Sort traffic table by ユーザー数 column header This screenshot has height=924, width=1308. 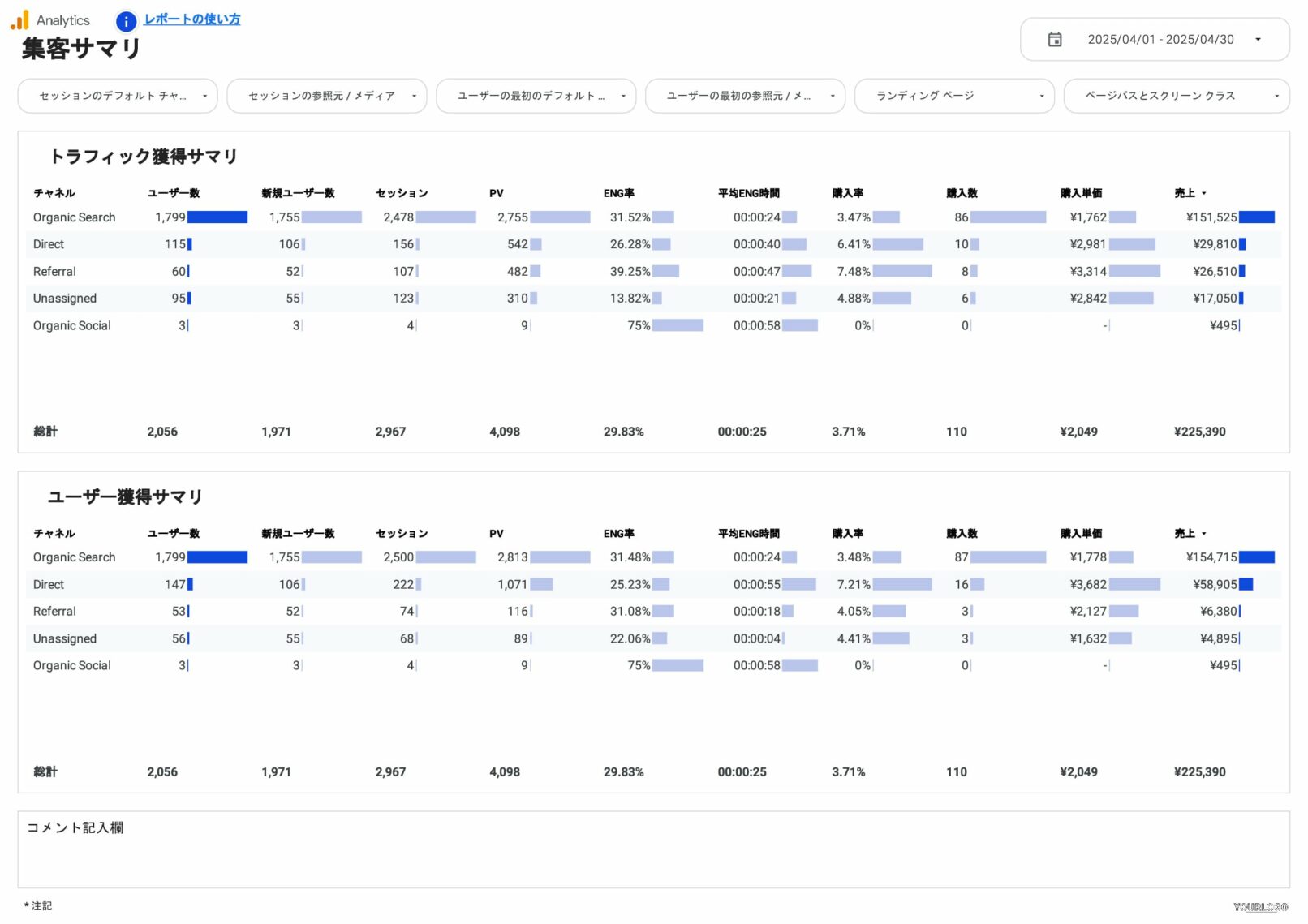pos(173,194)
